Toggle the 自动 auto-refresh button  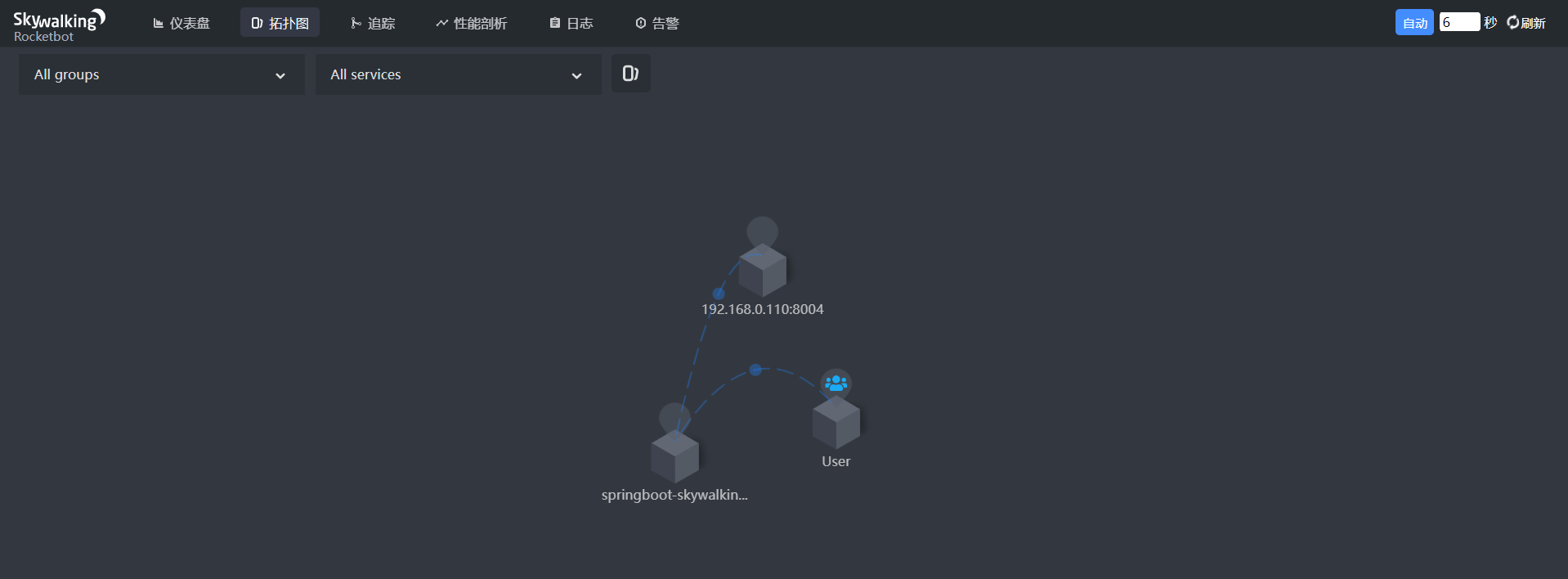[1414, 22]
